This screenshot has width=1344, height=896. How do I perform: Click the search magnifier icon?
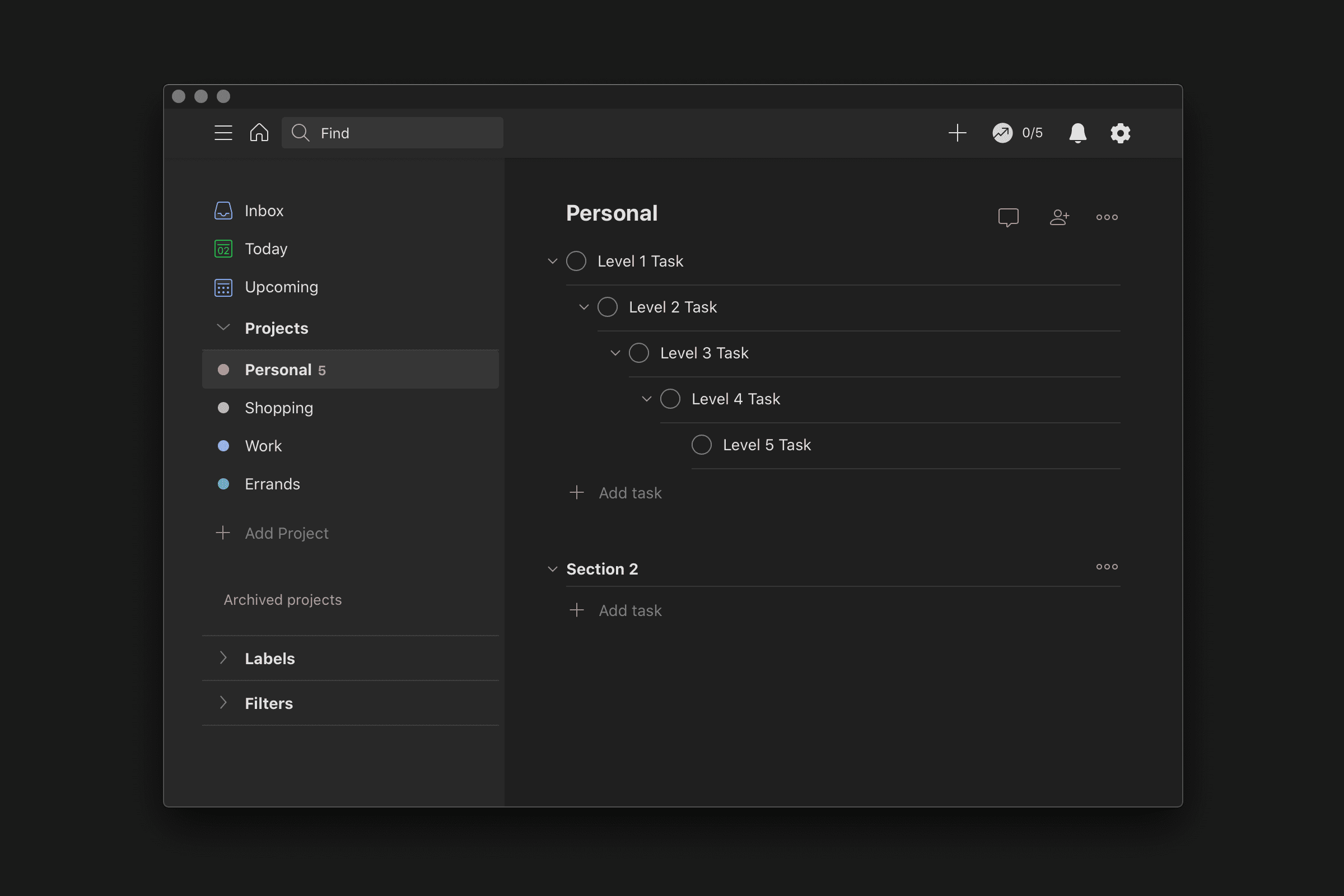[300, 133]
